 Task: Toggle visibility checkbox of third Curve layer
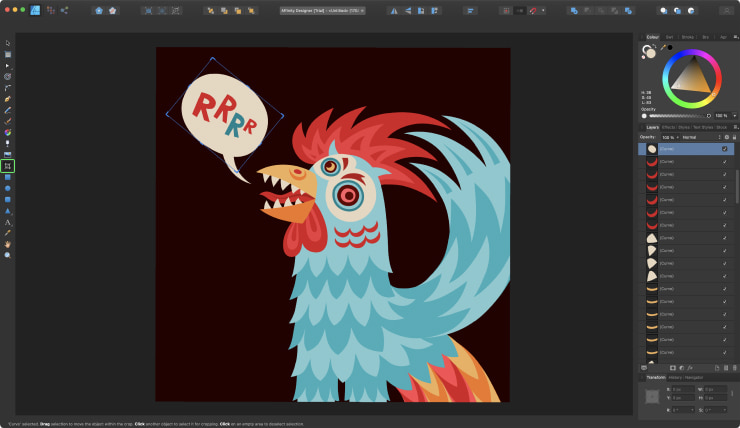[724, 175]
